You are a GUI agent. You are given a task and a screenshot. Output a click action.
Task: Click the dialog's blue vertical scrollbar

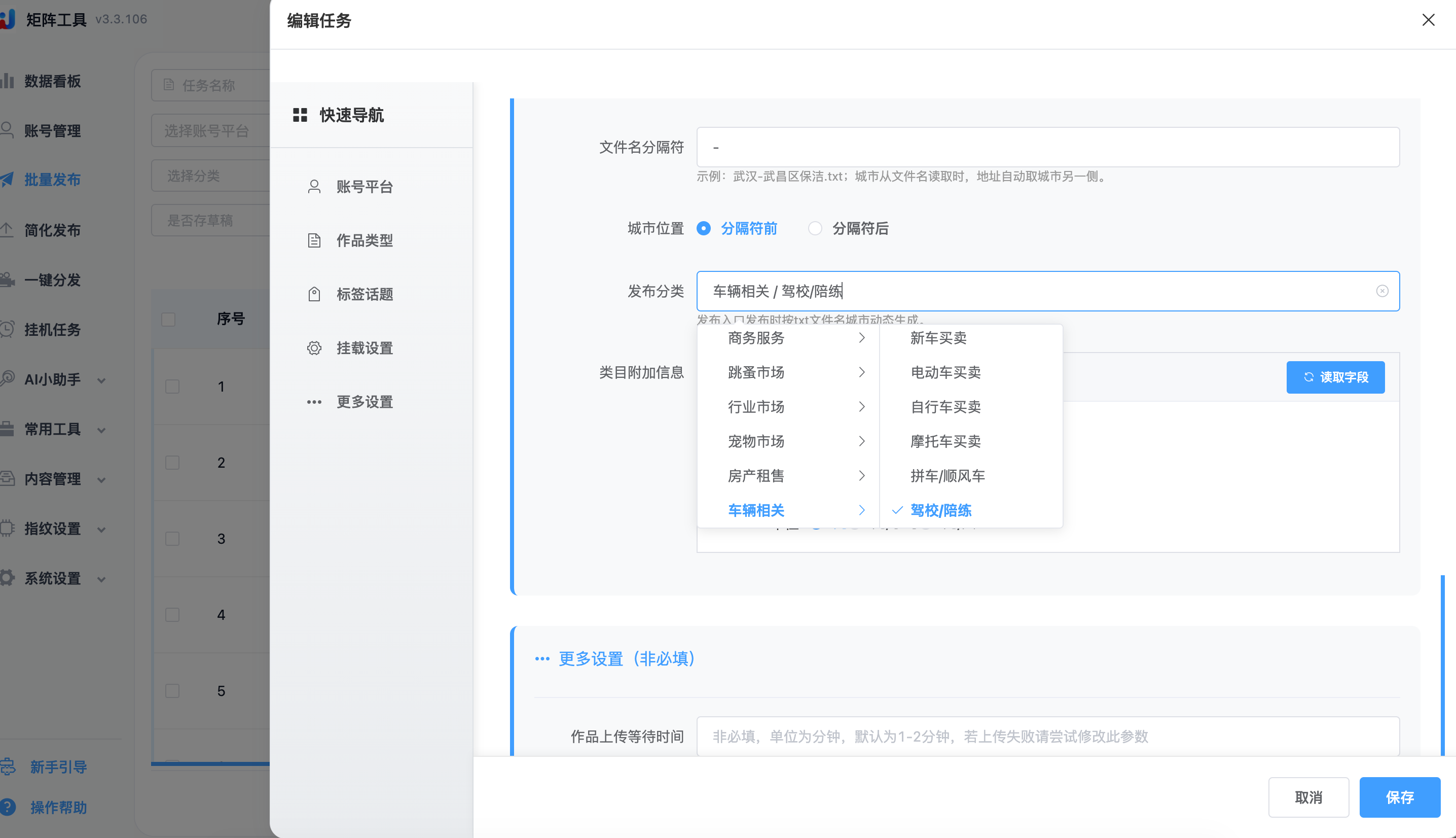pyautogui.click(x=1443, y=665)
